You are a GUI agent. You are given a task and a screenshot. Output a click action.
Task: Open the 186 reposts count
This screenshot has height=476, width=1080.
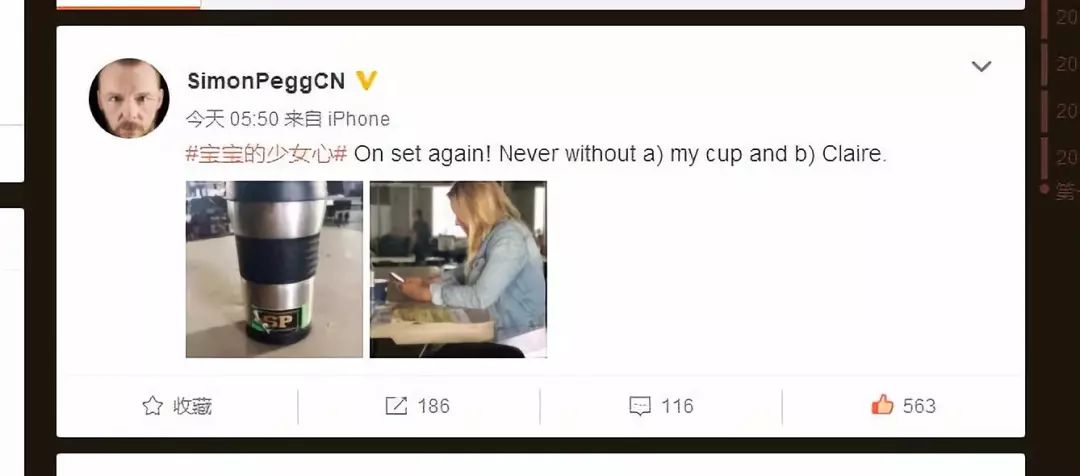click(433, 406)
